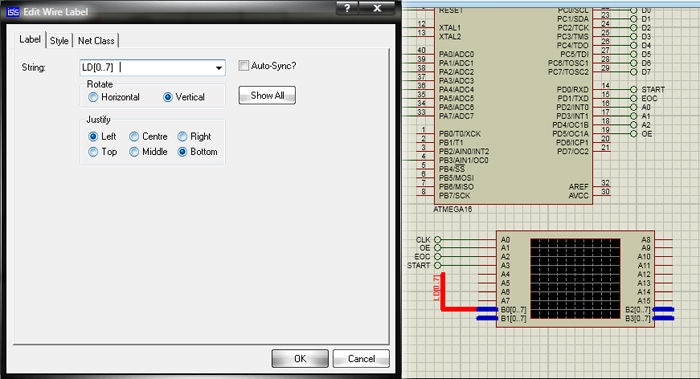Choose Centre justification
Viewport: 700px width, 379px height.
pyautogui.click(x=134, y=136)
